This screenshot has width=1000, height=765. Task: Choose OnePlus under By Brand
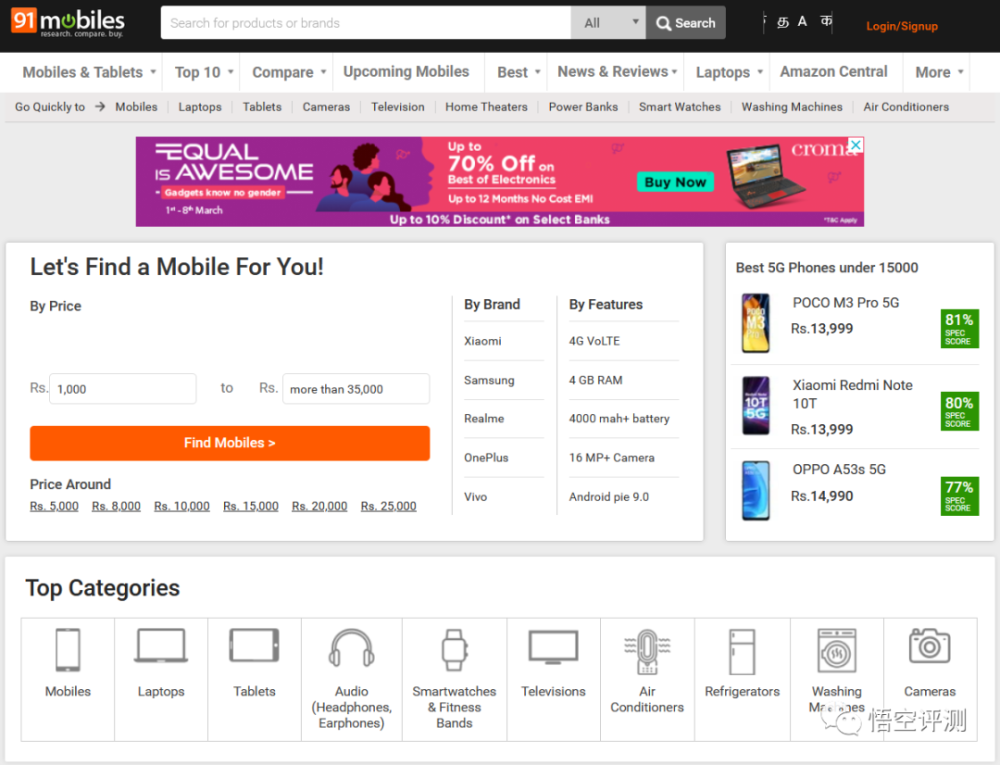pos(486,458)
